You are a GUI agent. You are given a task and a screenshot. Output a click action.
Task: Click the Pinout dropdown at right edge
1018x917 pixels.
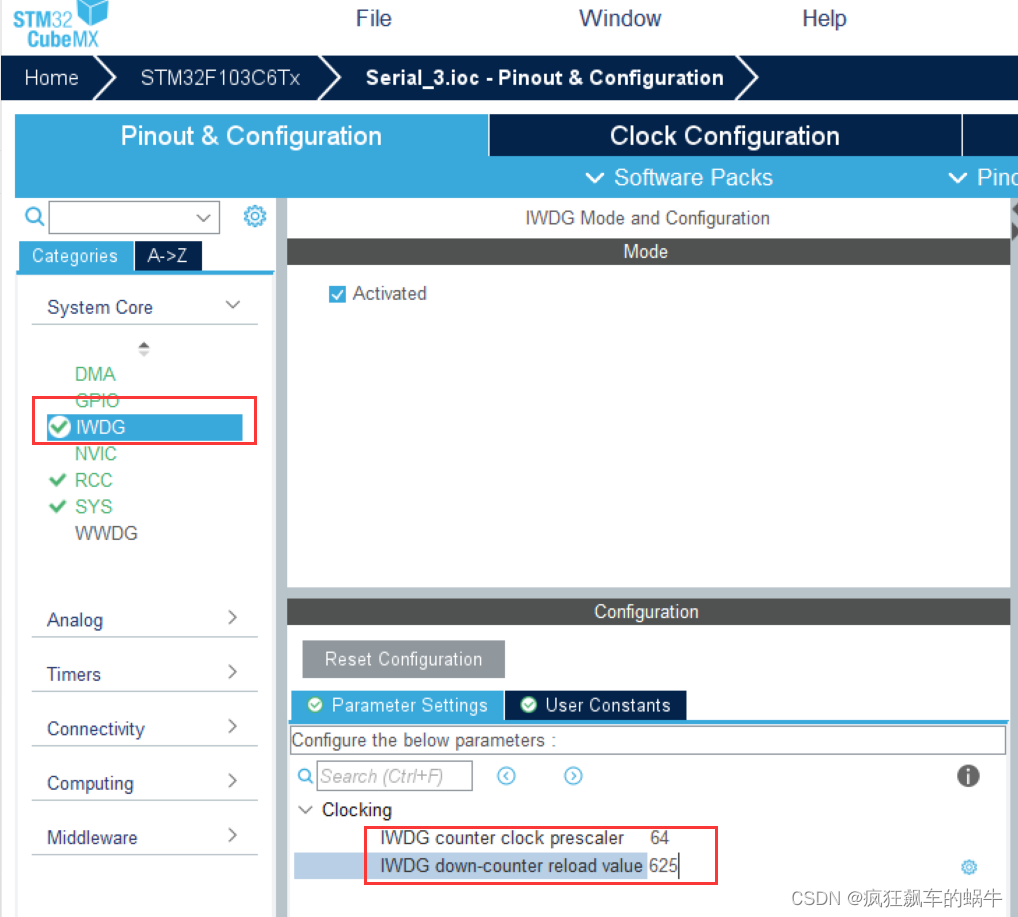pos(983,177)
